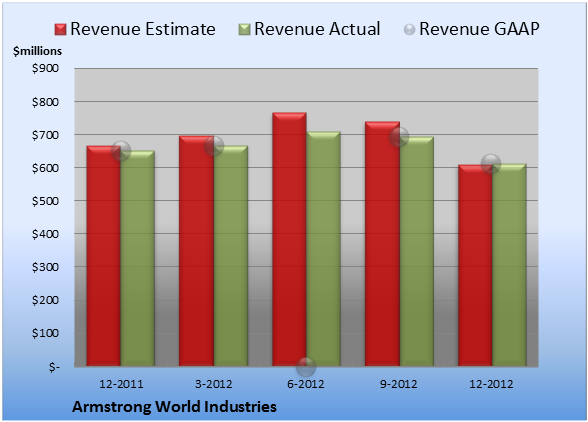Click the '12-2012' x-axis label
The image size is (588, 422).
pos(491,384)
